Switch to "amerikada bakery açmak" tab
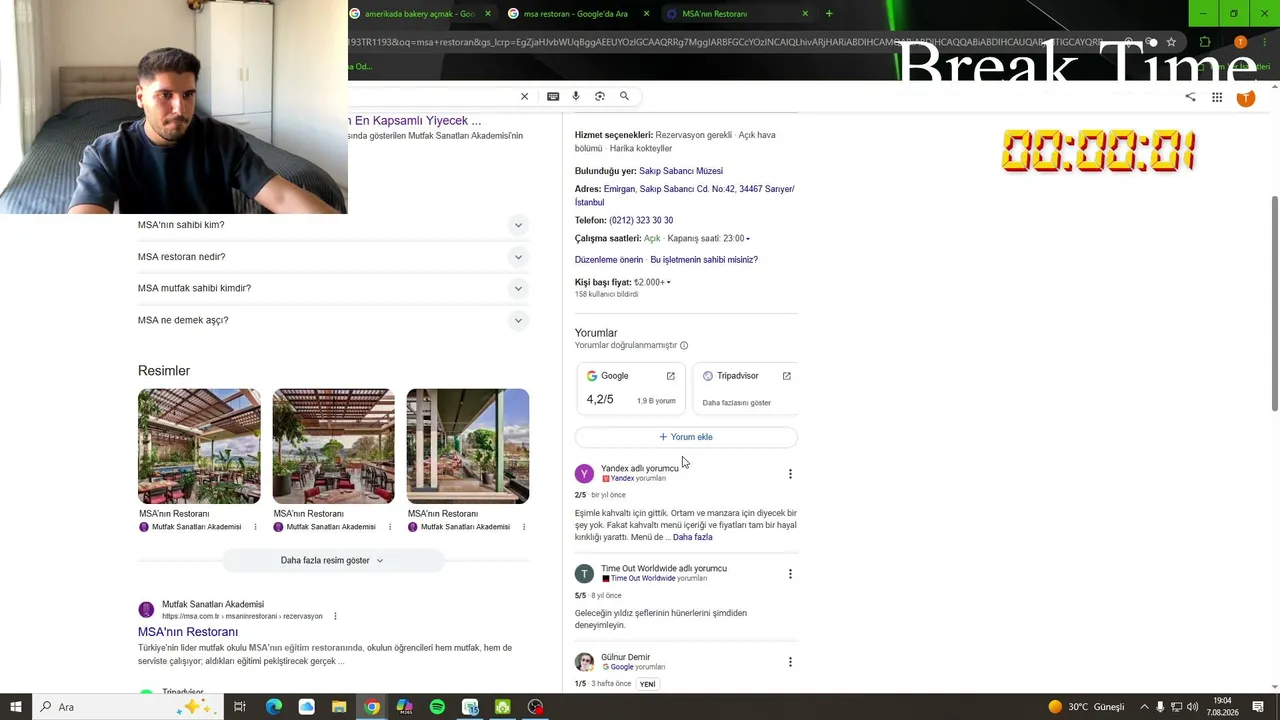This screenshot has width=1280, height=720. pos(420,14)
